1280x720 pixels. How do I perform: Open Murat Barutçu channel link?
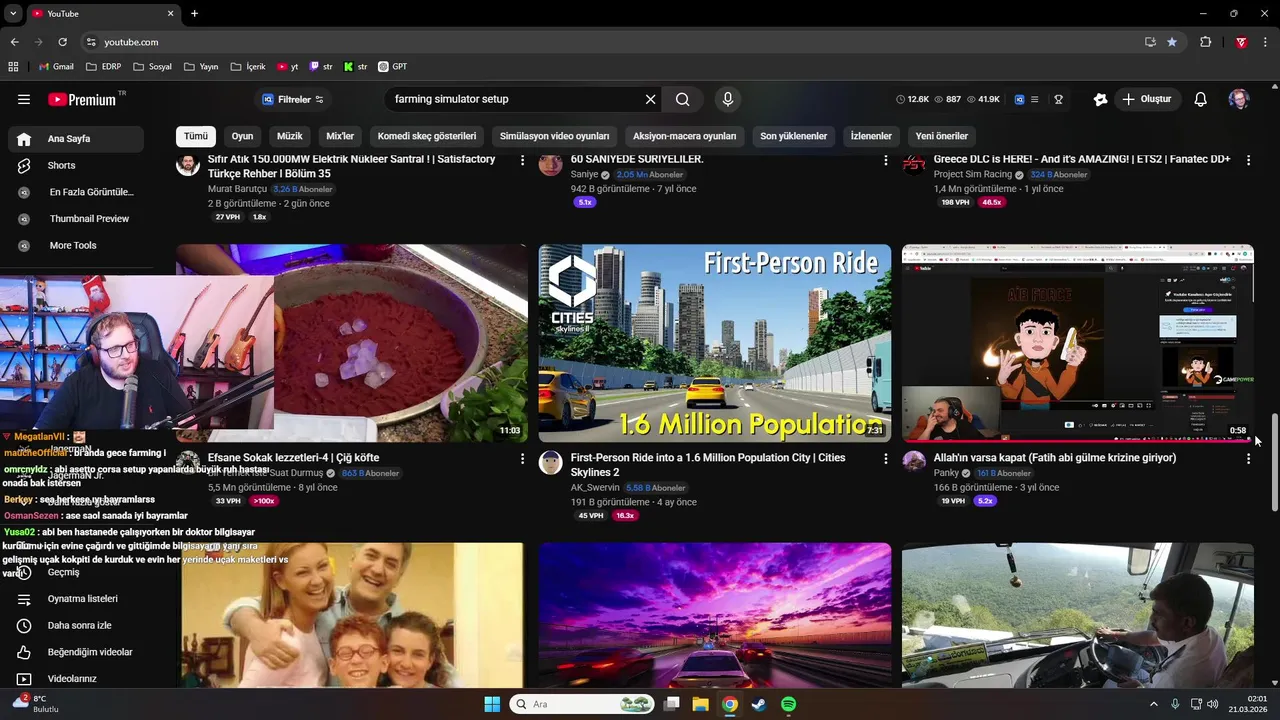[x=237, y=189]
